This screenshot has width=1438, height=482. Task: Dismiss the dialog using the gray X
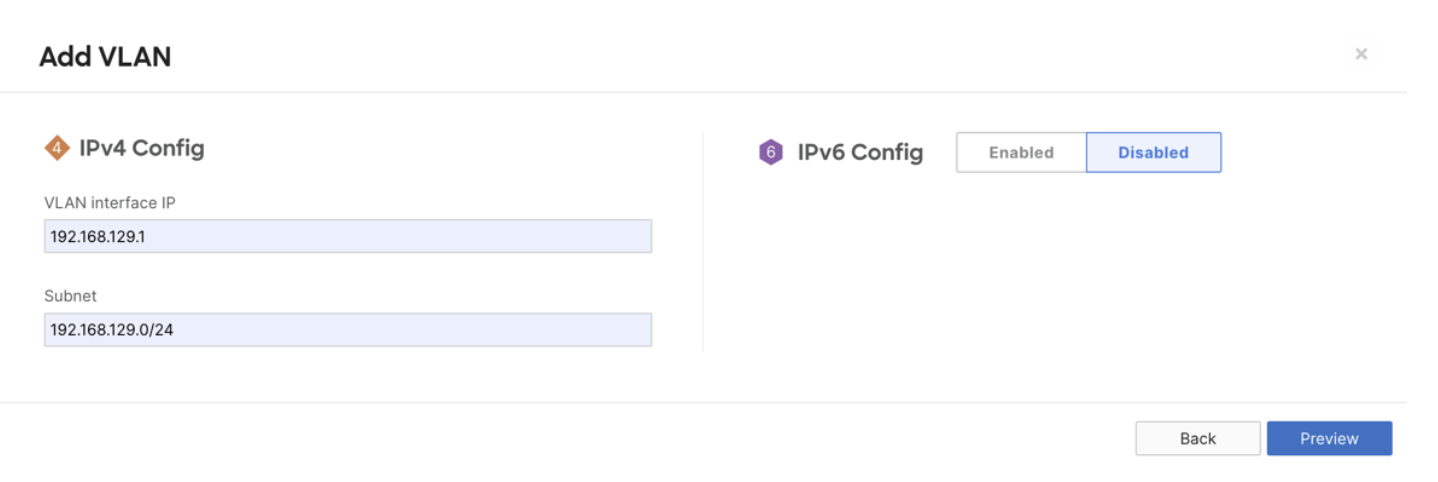click(x=1361, y=54)
